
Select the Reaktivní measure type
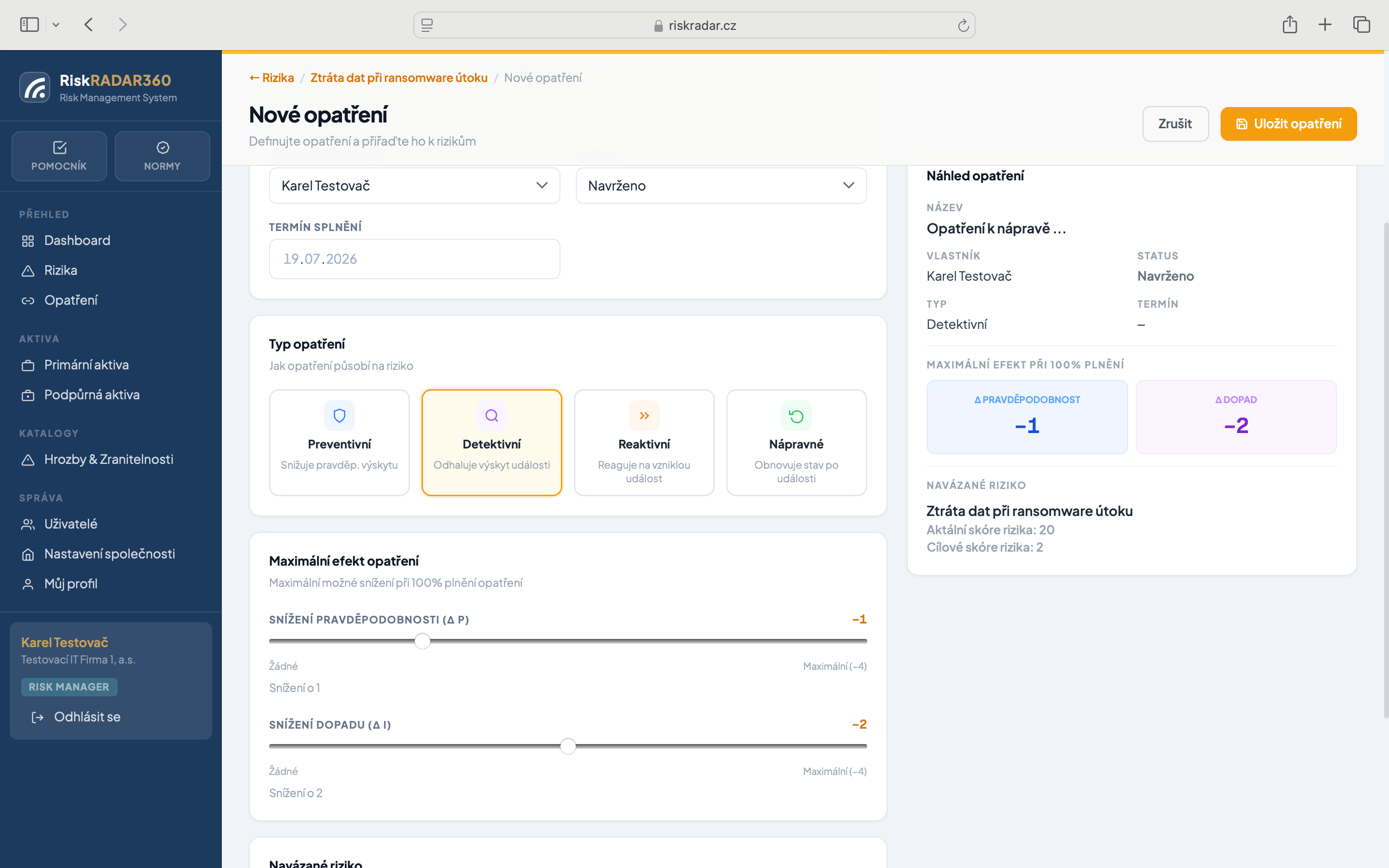(644, 443)
